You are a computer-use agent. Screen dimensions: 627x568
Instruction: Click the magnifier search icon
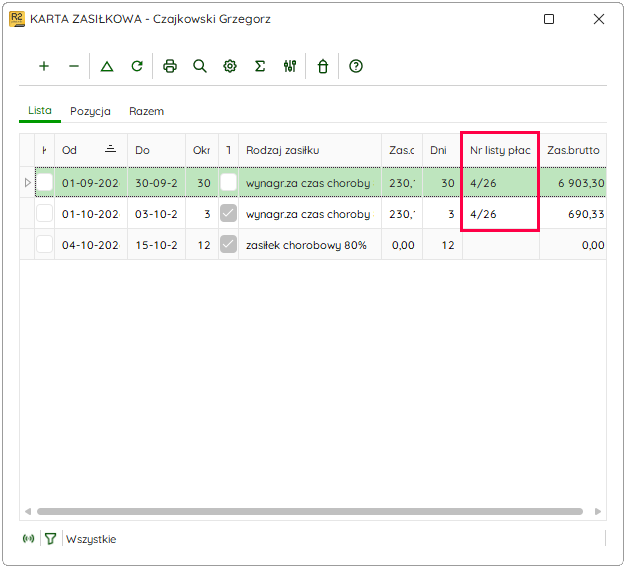[200, 66]
